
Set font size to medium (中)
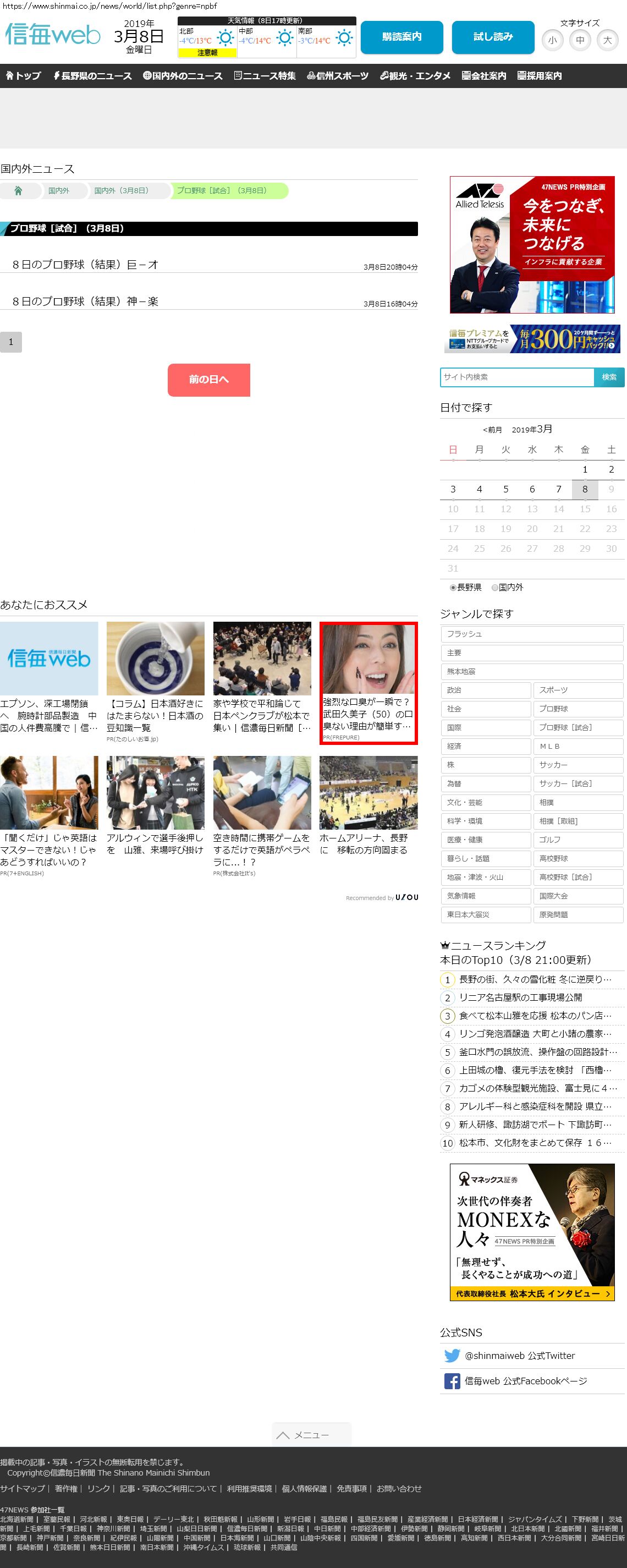coord(580,40)
